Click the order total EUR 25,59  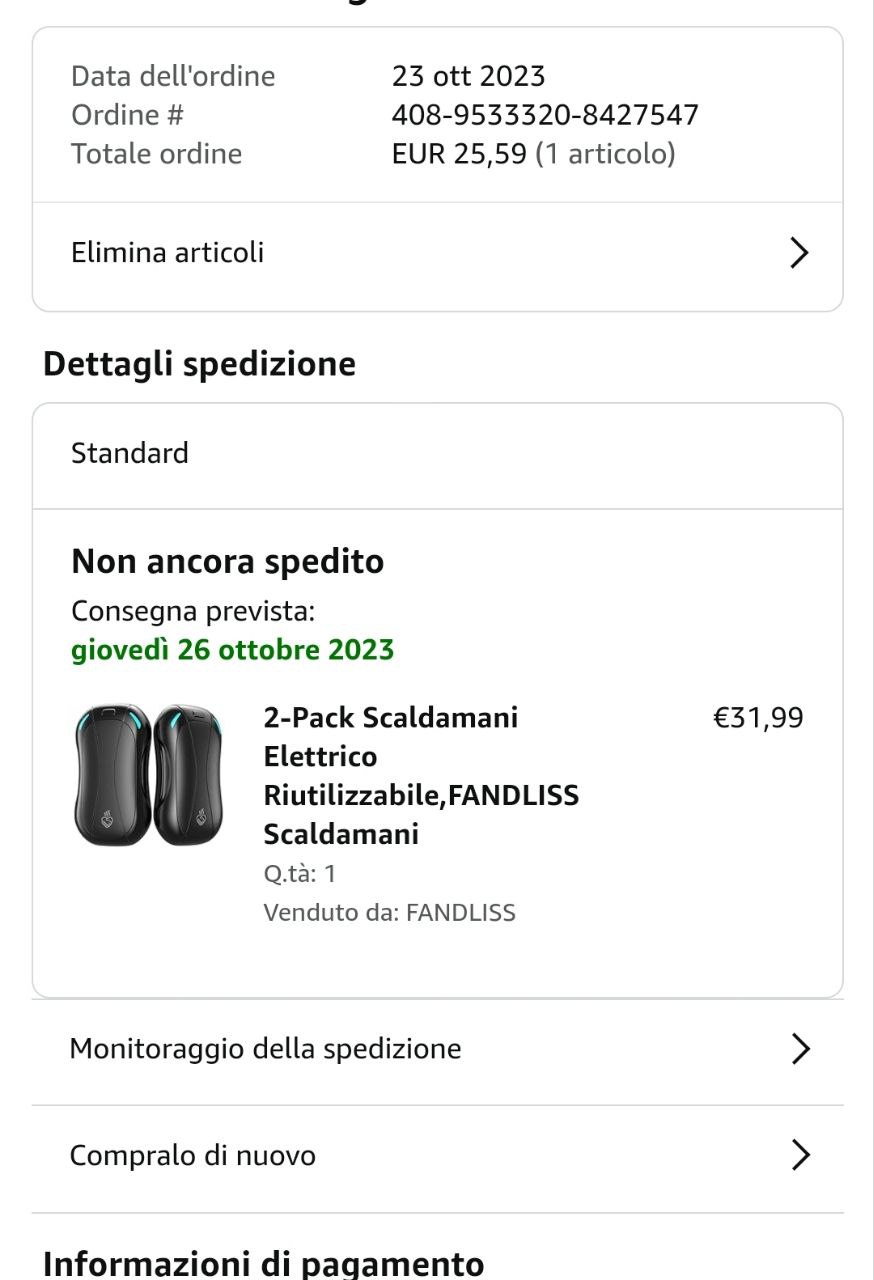click(x=459, y=154)
